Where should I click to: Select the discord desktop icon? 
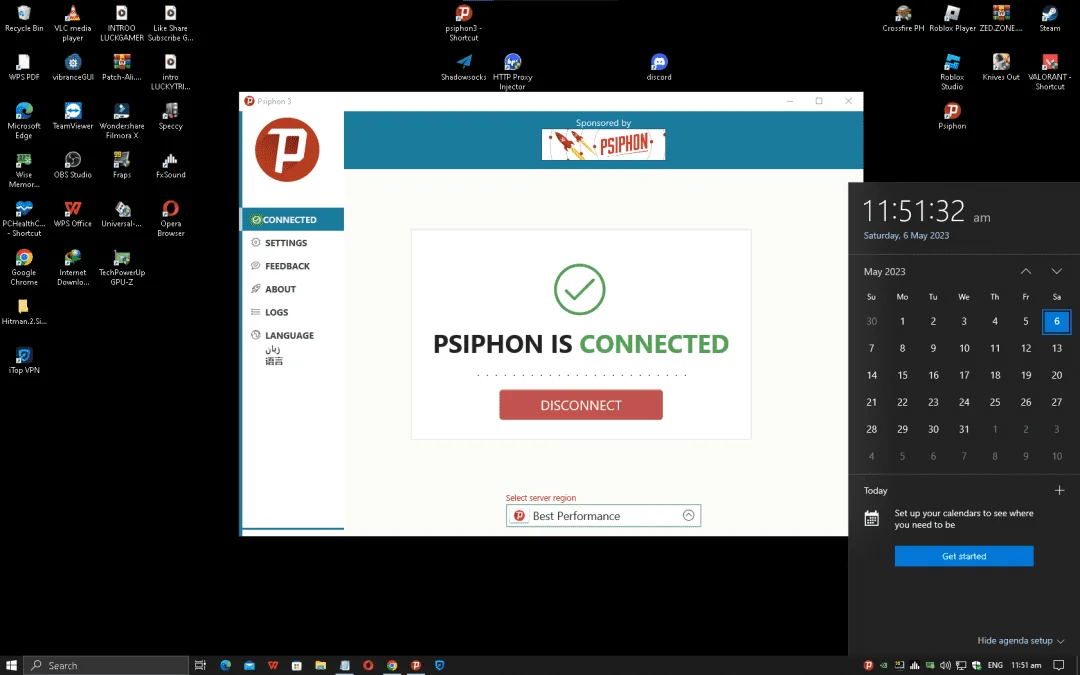(x=659, y=68)
